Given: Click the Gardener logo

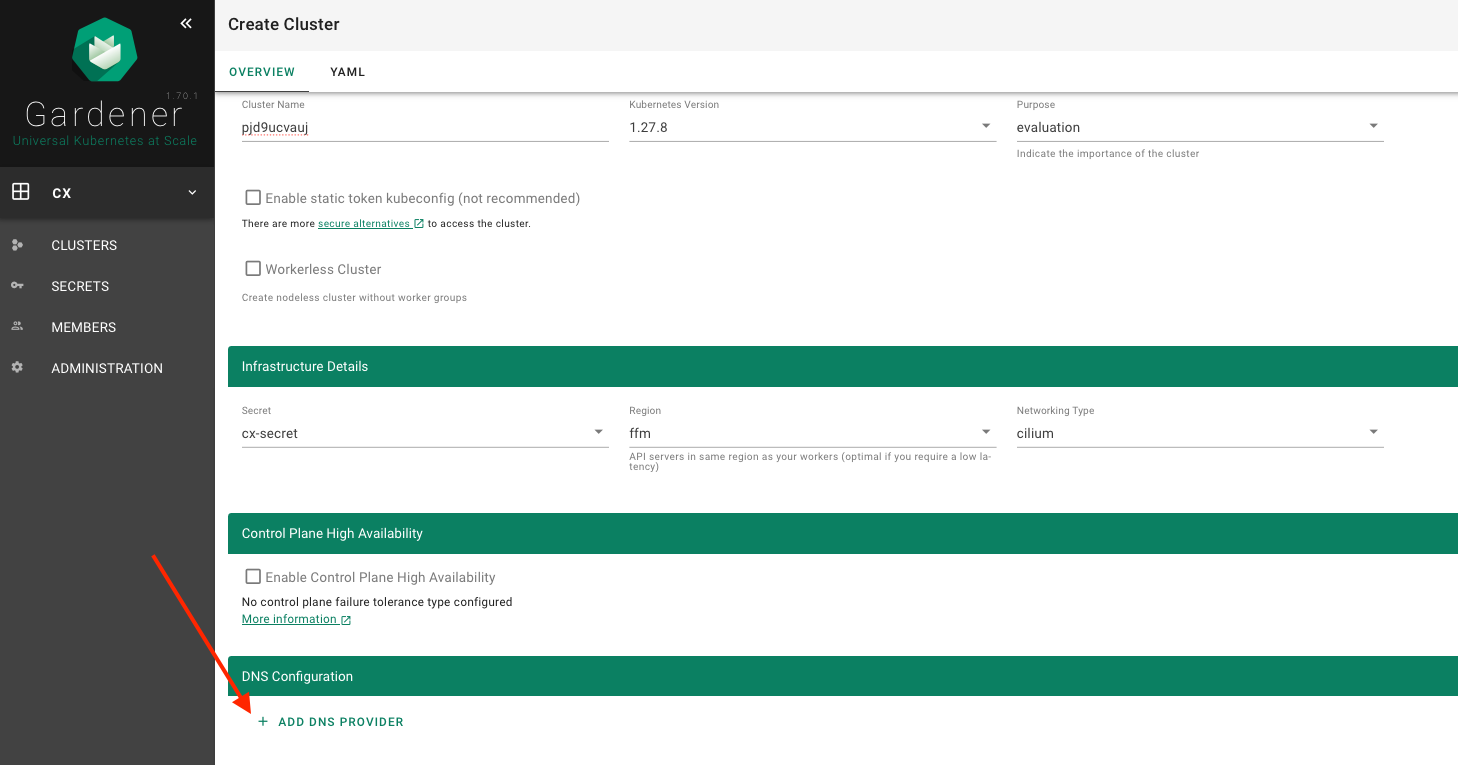Looking at the screenshot, I should (105, 52).
